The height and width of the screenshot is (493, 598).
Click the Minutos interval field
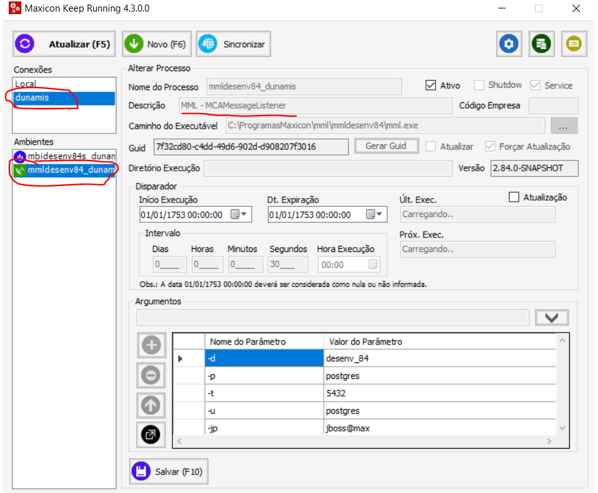pos(245,264)
